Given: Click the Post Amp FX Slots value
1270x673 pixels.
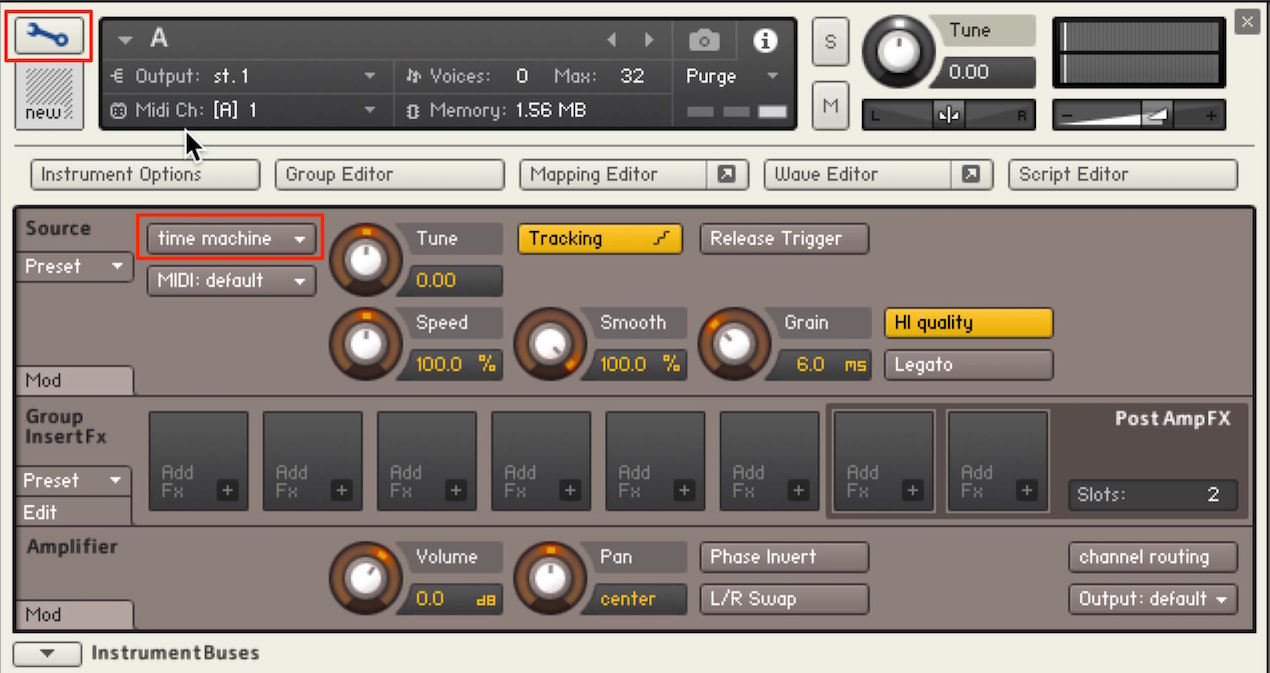Looking at the screenshot, I should click(x=1152, y=495).
